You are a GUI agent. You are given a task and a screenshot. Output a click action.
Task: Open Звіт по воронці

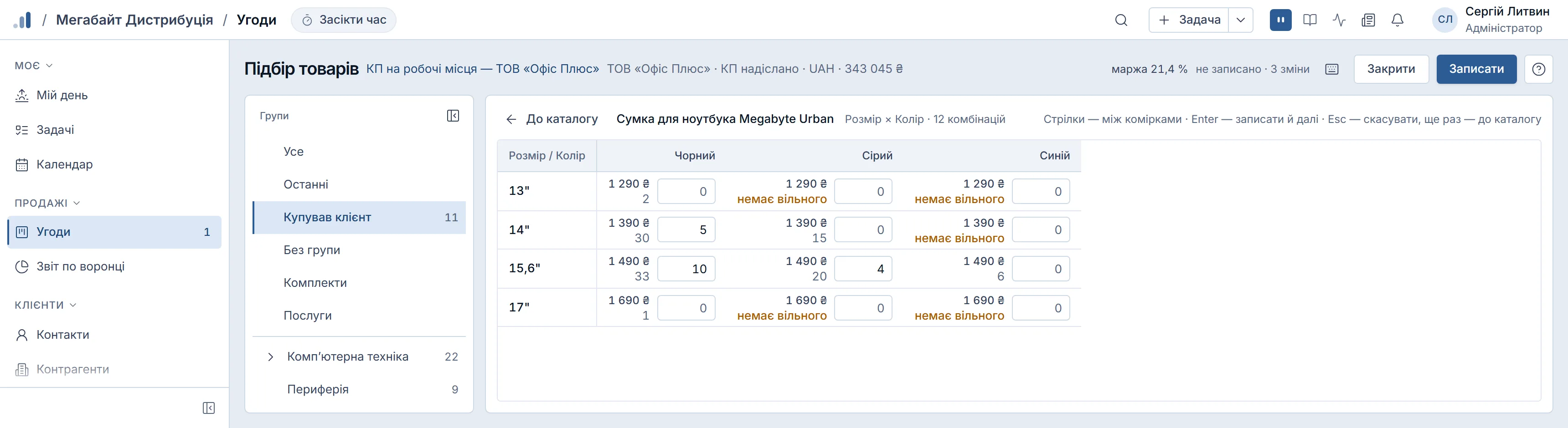114,267
